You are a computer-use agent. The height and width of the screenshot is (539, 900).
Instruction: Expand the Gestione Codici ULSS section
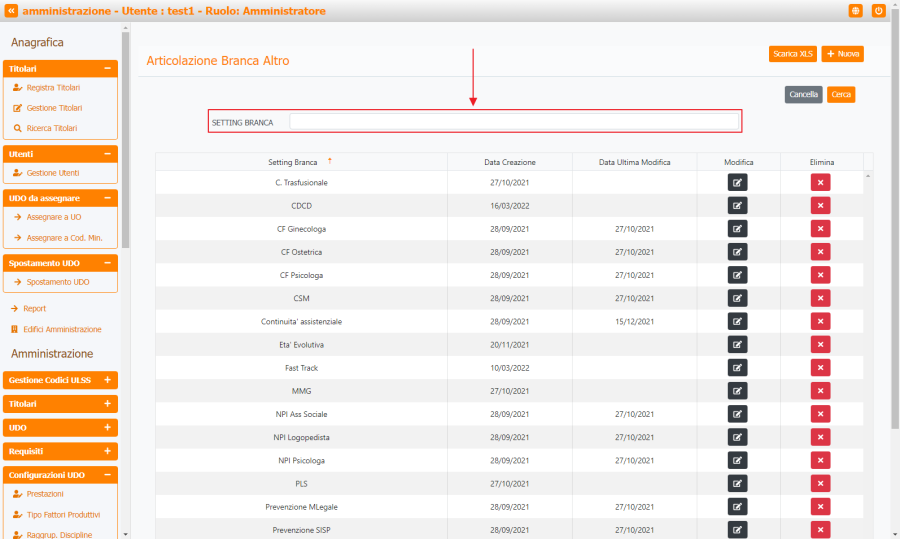point(107,380)
